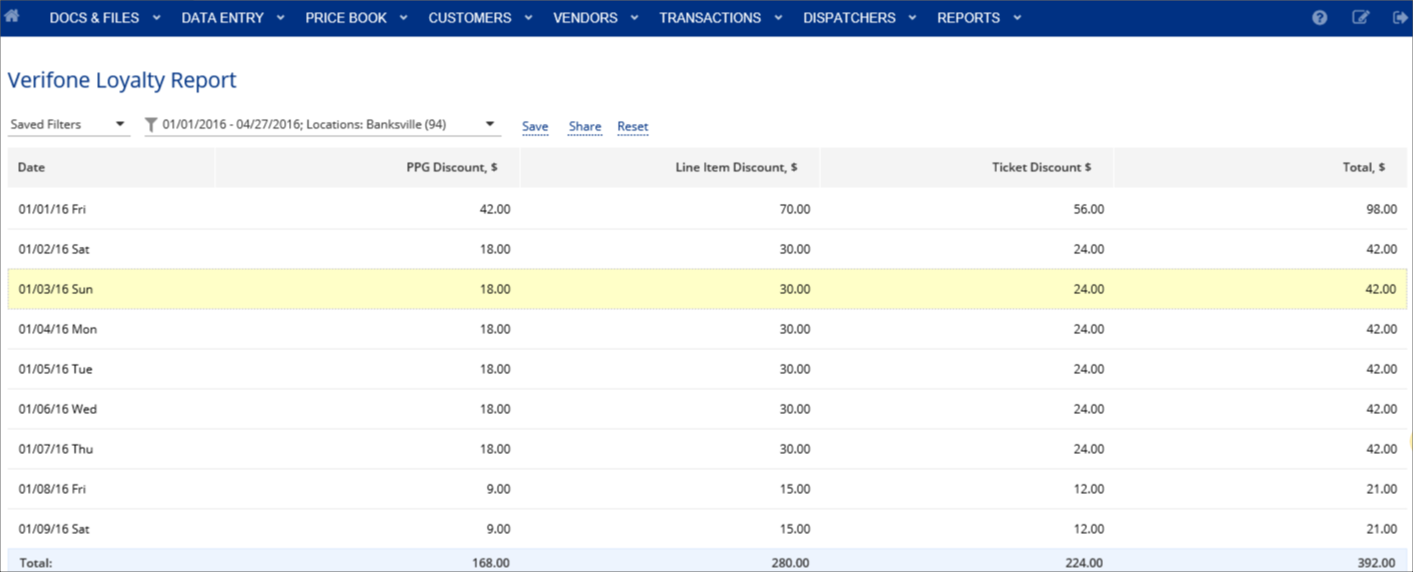
Task: Select the 01/06/16 Wed date cell
Action: [58, 409]
